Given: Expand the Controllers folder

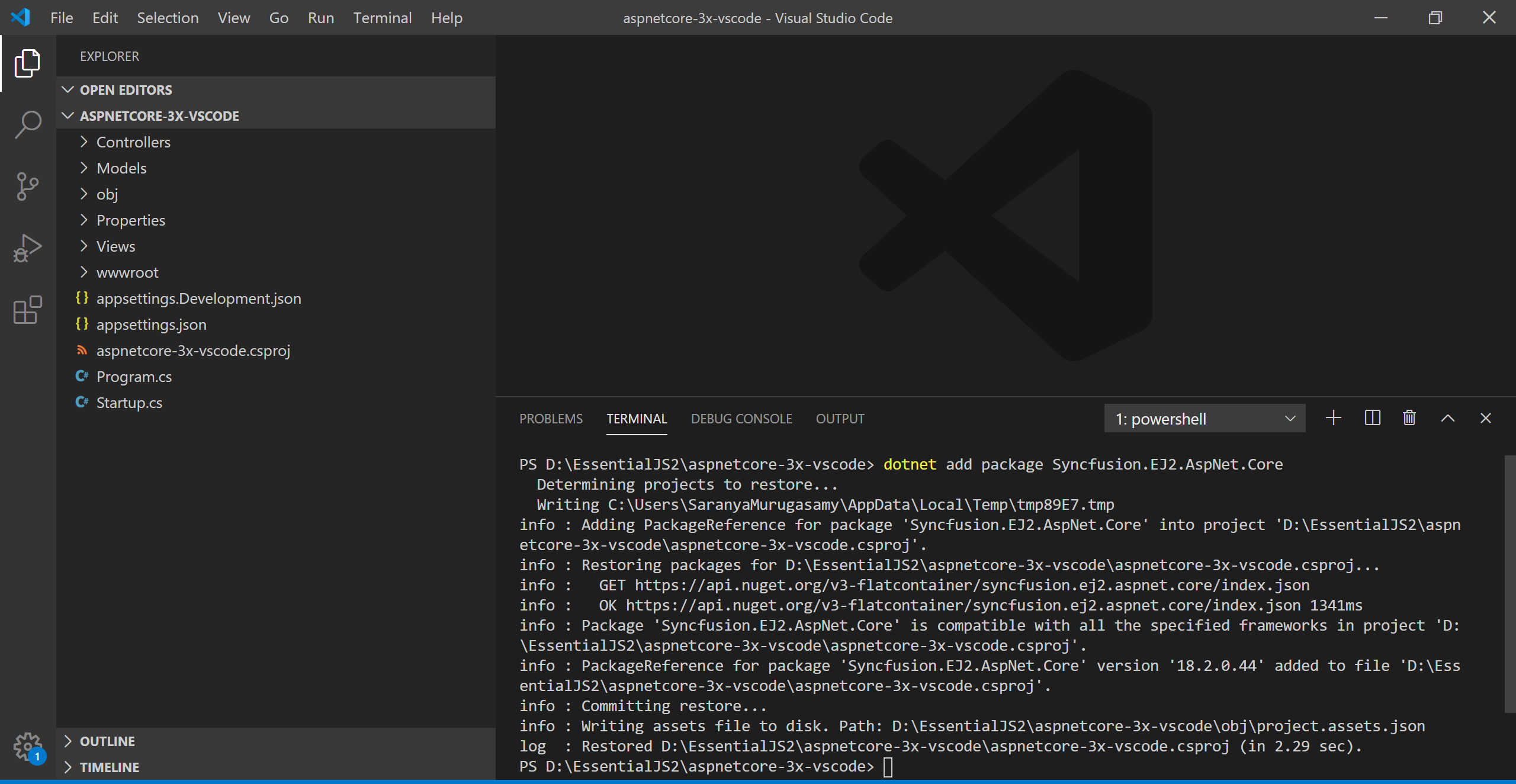Looking at the screenshot, I should pos(133,142).
